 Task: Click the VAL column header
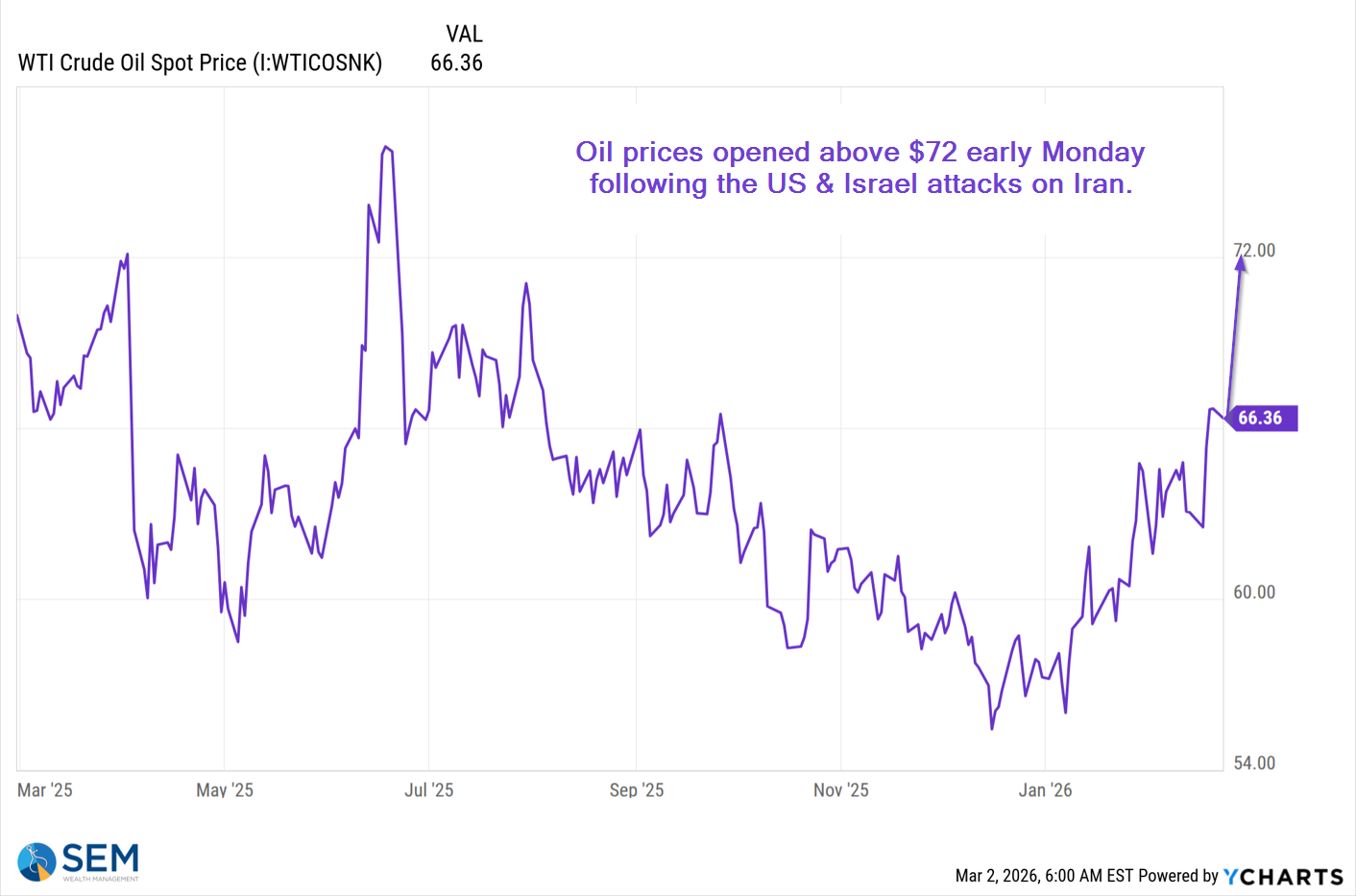[464, 35]
